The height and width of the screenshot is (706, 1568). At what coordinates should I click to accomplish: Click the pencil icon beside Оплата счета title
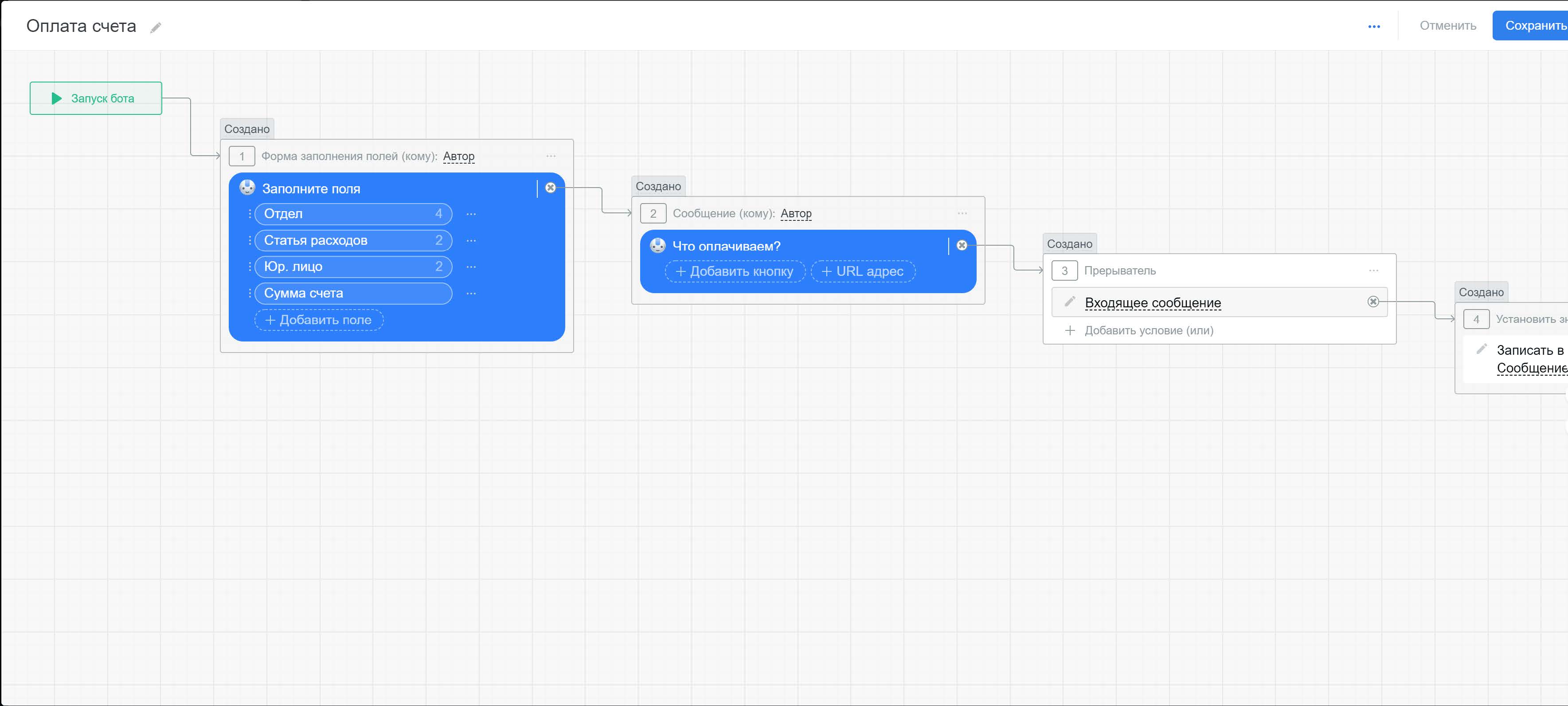pos(156,27)
